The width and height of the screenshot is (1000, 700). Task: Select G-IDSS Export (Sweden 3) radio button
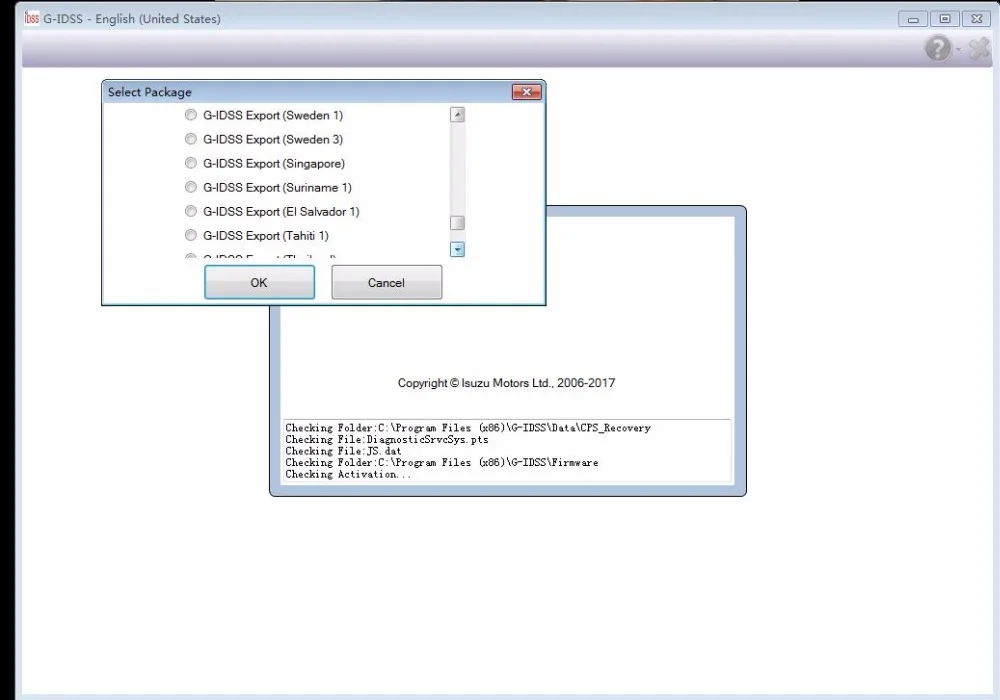191,139
